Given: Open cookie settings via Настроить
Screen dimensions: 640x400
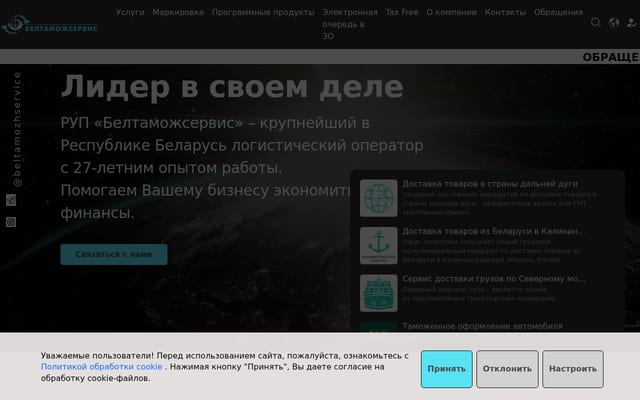Looking at the screenshot, I should 573,369.
